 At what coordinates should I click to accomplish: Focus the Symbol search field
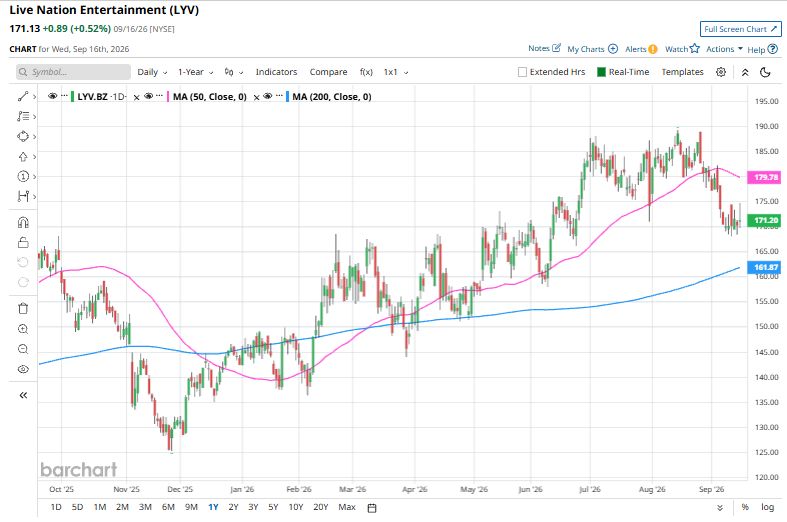pyautogui.click(x=73, y=72)
